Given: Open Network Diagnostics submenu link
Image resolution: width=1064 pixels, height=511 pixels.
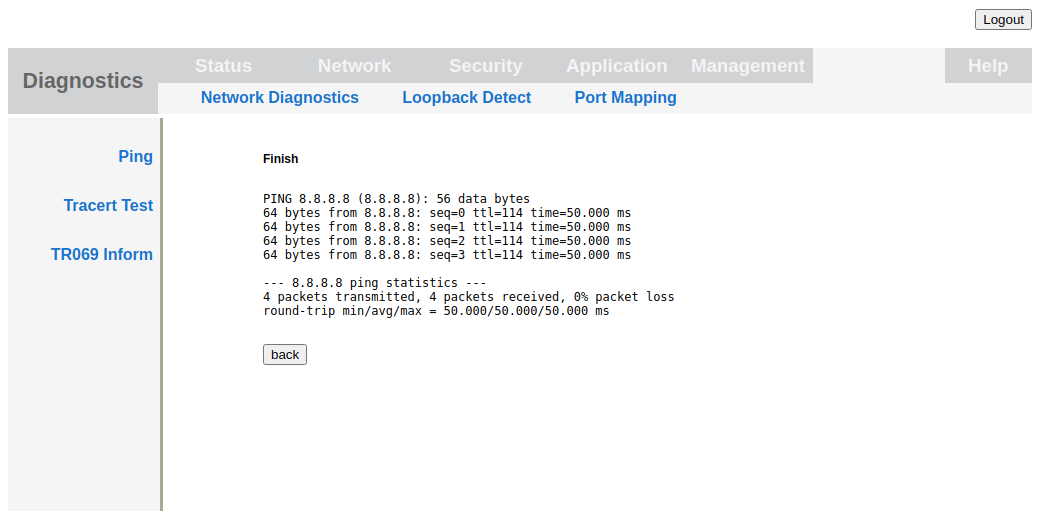Looking at the screenshot, I should pos(279,98).
